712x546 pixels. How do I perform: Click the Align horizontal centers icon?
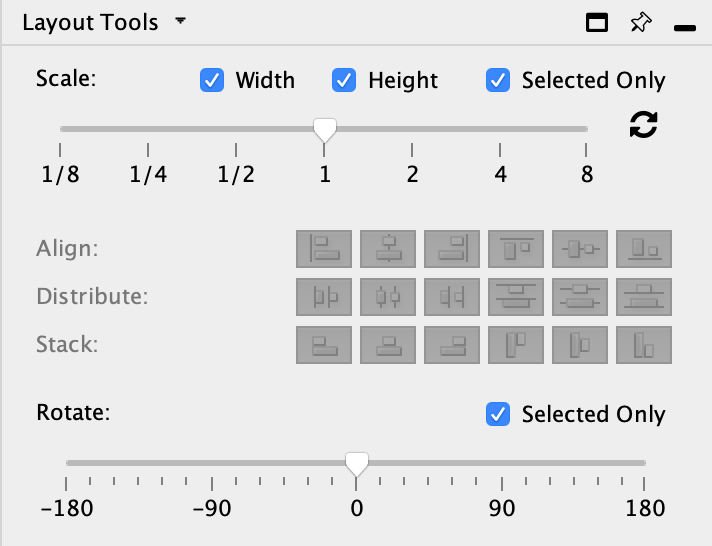click(388, 249)
